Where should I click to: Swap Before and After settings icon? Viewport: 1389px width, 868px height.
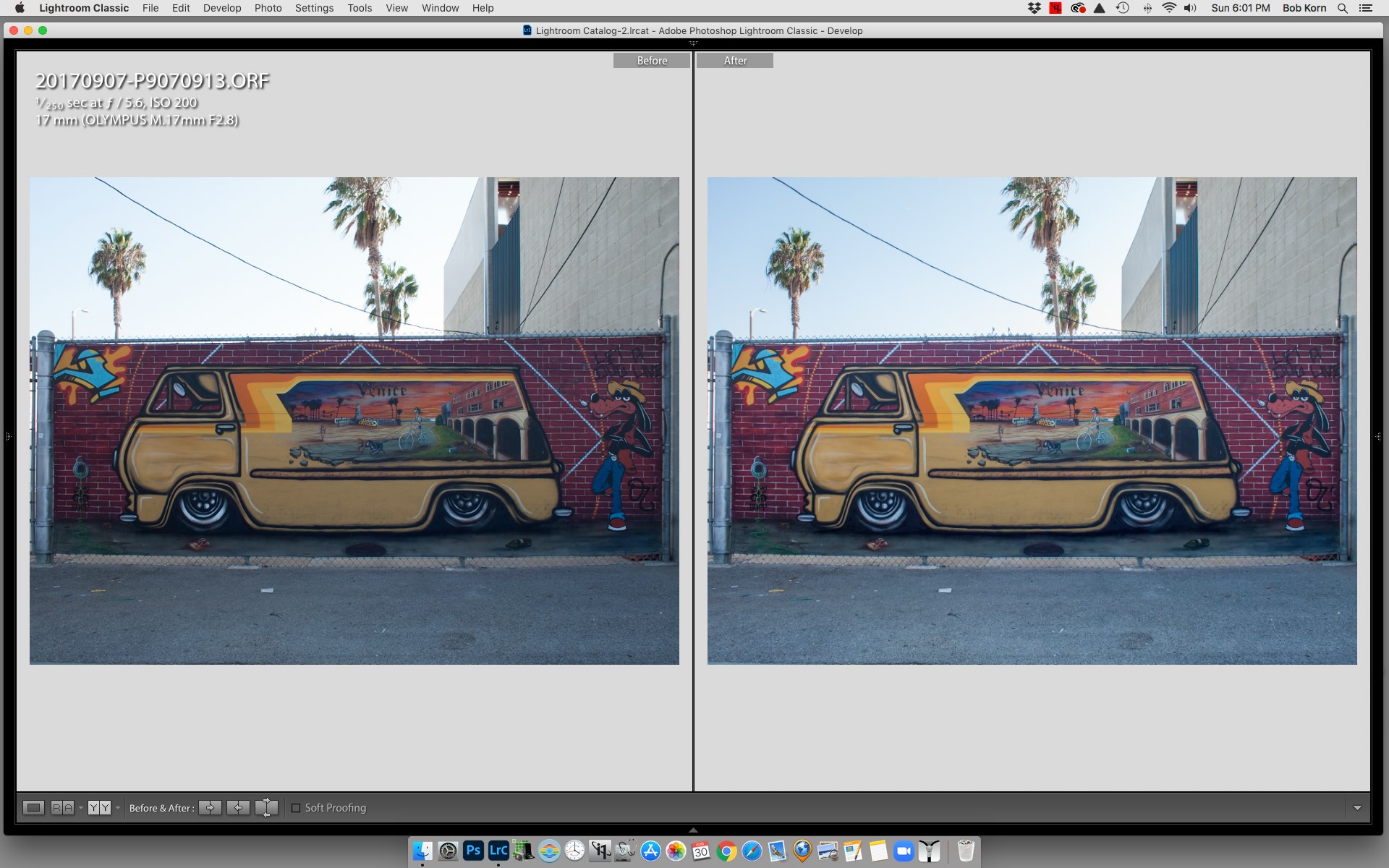266,807
